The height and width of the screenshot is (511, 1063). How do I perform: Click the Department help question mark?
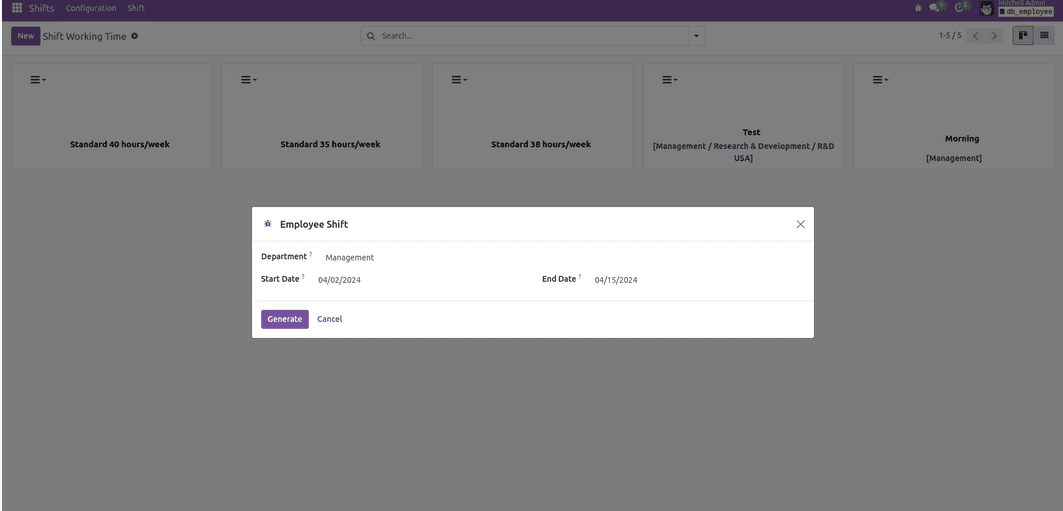[311, 254]
